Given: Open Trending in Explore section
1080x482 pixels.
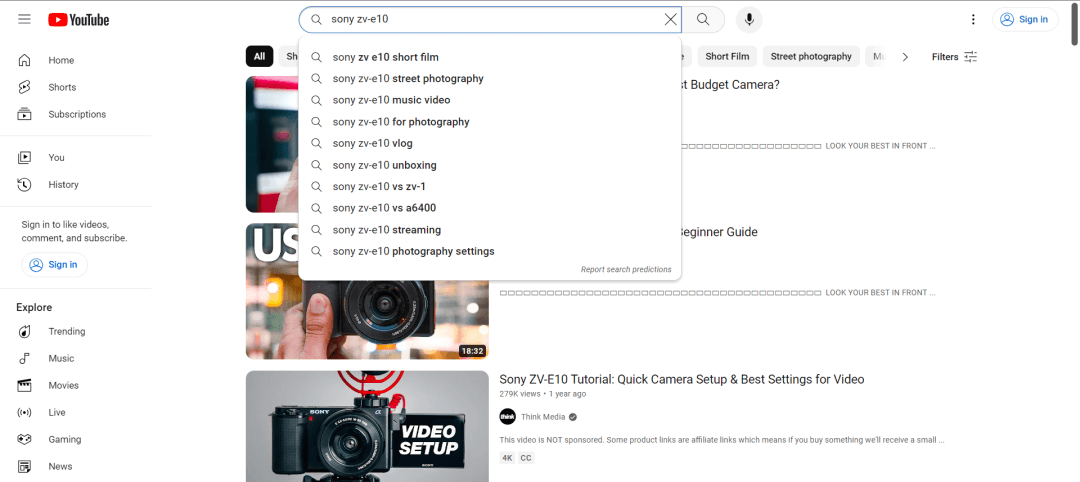Looking at the screenshot, I should pos(67,331).
